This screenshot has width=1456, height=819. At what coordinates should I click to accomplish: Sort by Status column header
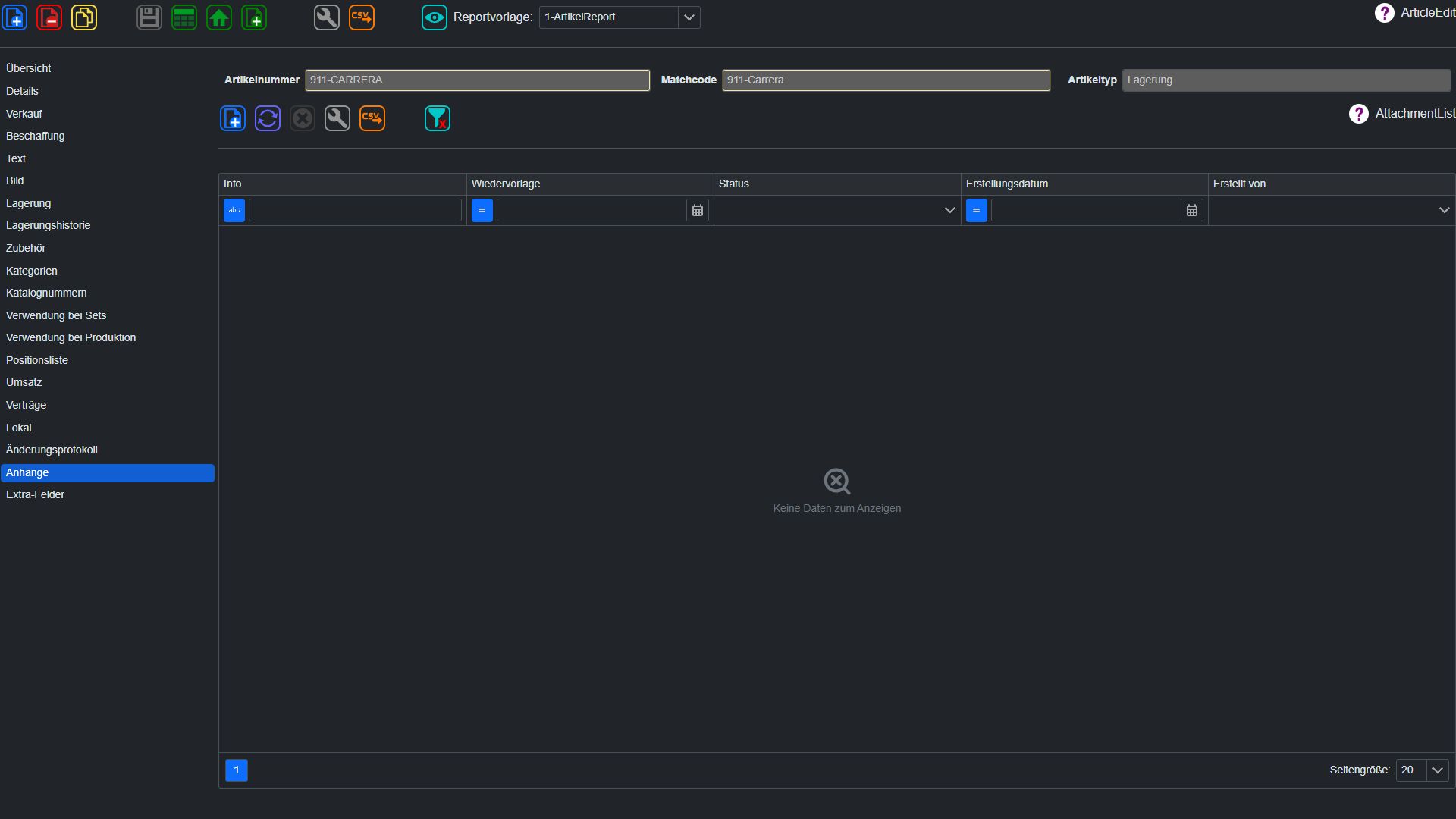pyautogui.click(x=837, y=184)
